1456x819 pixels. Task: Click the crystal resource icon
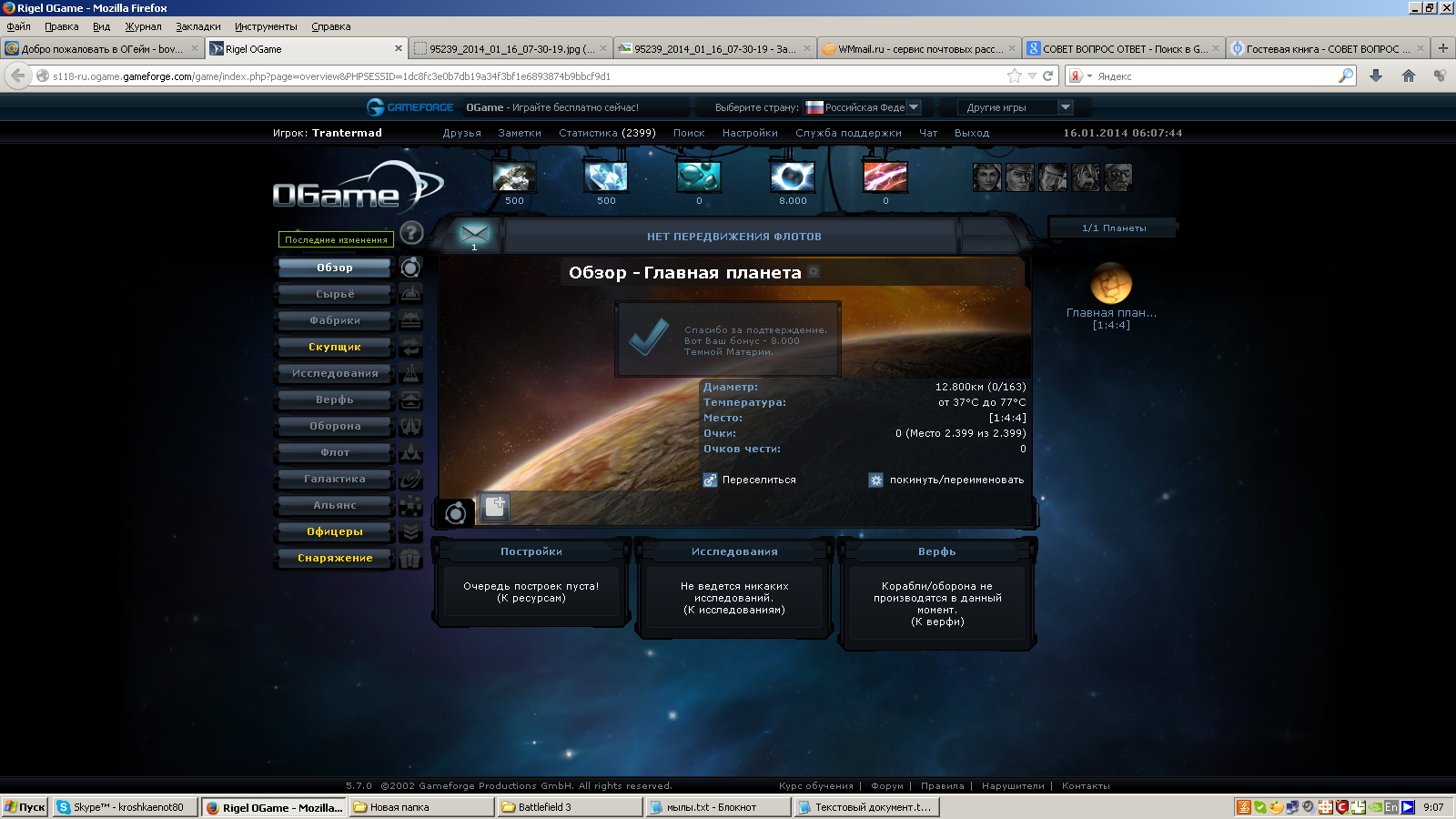click(606, 177)
